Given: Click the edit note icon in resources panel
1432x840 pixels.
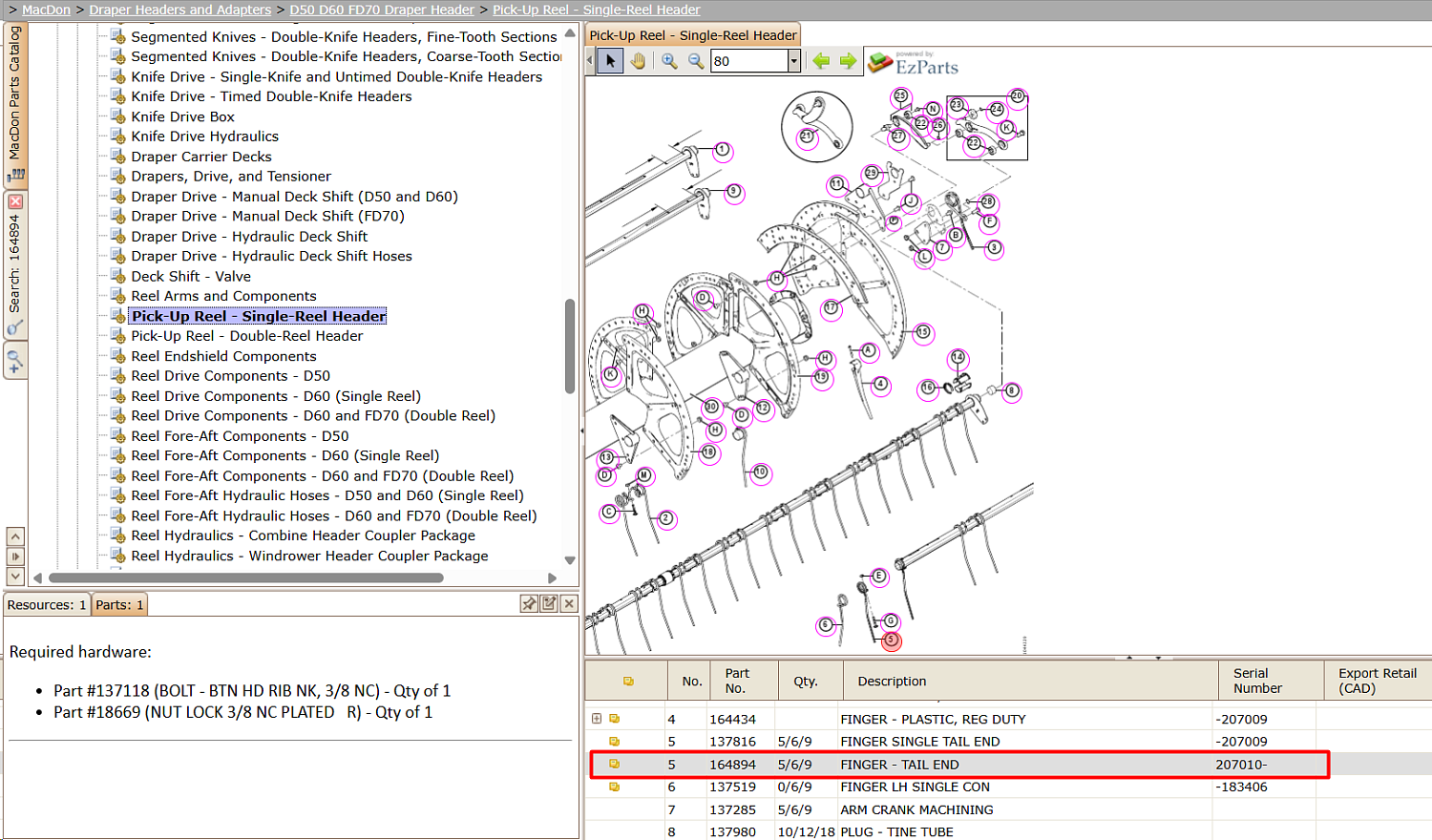Looking at the screenshot, I should point(549,603).
